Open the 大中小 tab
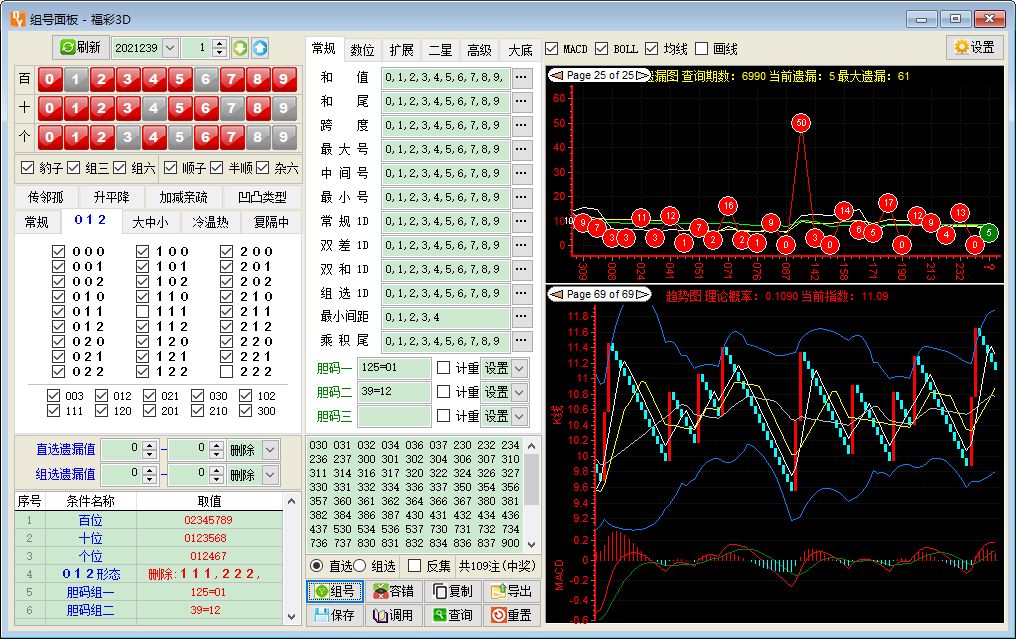 150,222
